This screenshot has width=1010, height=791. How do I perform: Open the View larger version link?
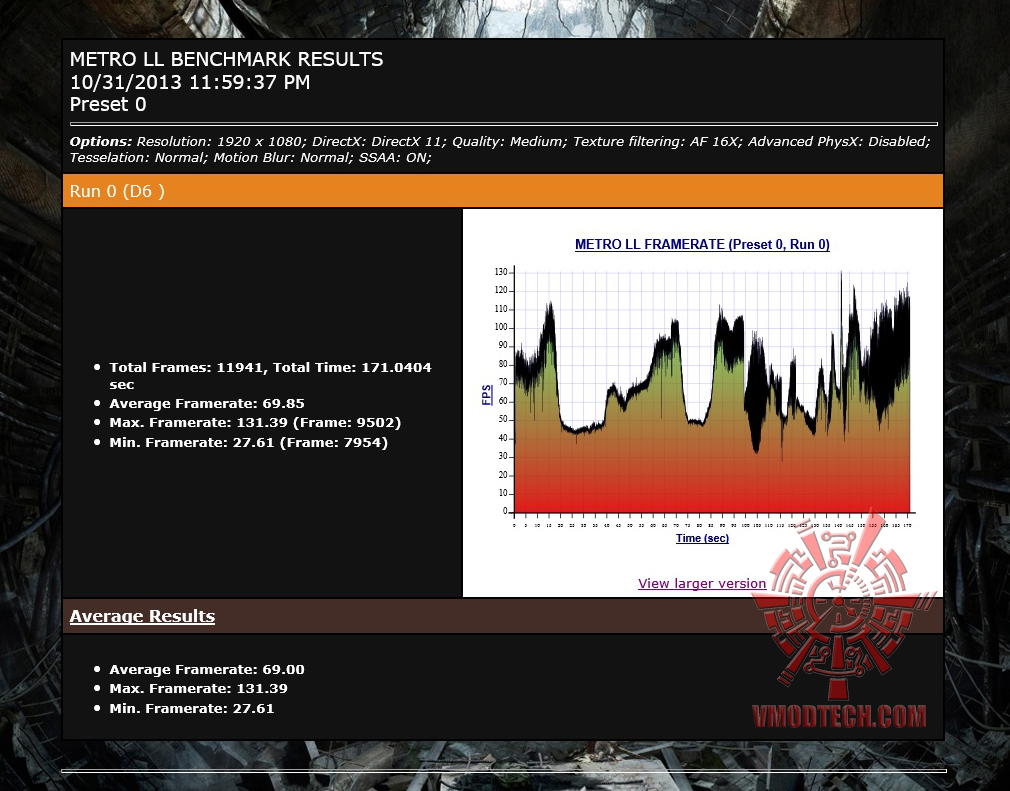coord(701,584)
